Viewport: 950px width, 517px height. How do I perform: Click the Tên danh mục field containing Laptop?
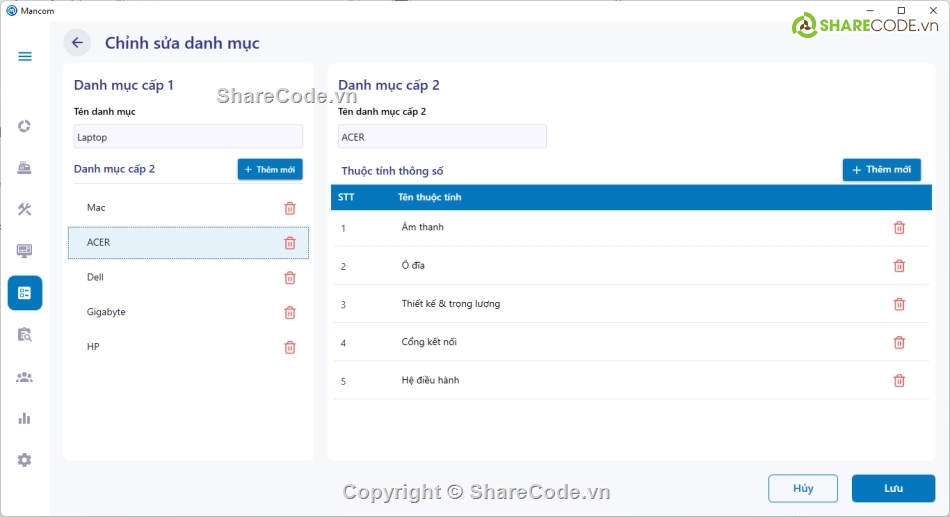pyautogui.click(x=188, y=137)
